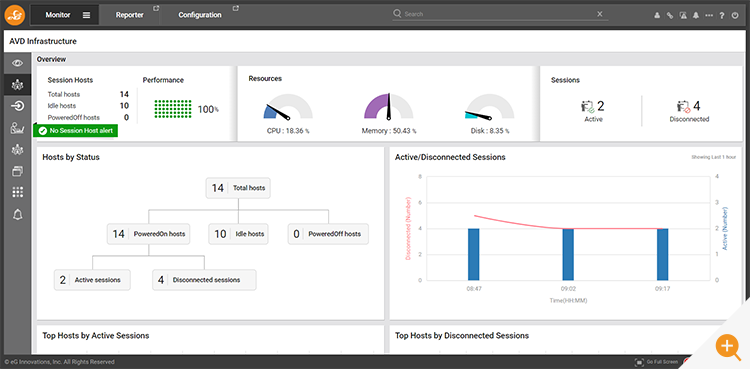Select the eye overview sidebar icon
750x369 pixels.
[x=18, y=63]
